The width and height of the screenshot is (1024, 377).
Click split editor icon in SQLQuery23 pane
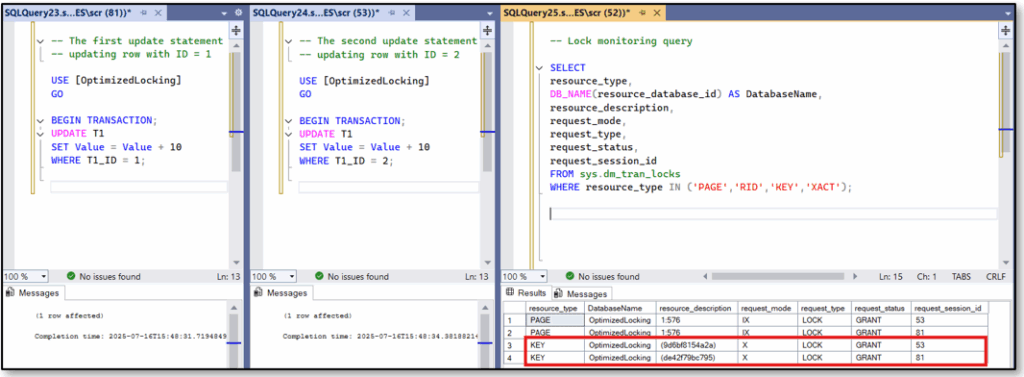click(x=236, y=30)
